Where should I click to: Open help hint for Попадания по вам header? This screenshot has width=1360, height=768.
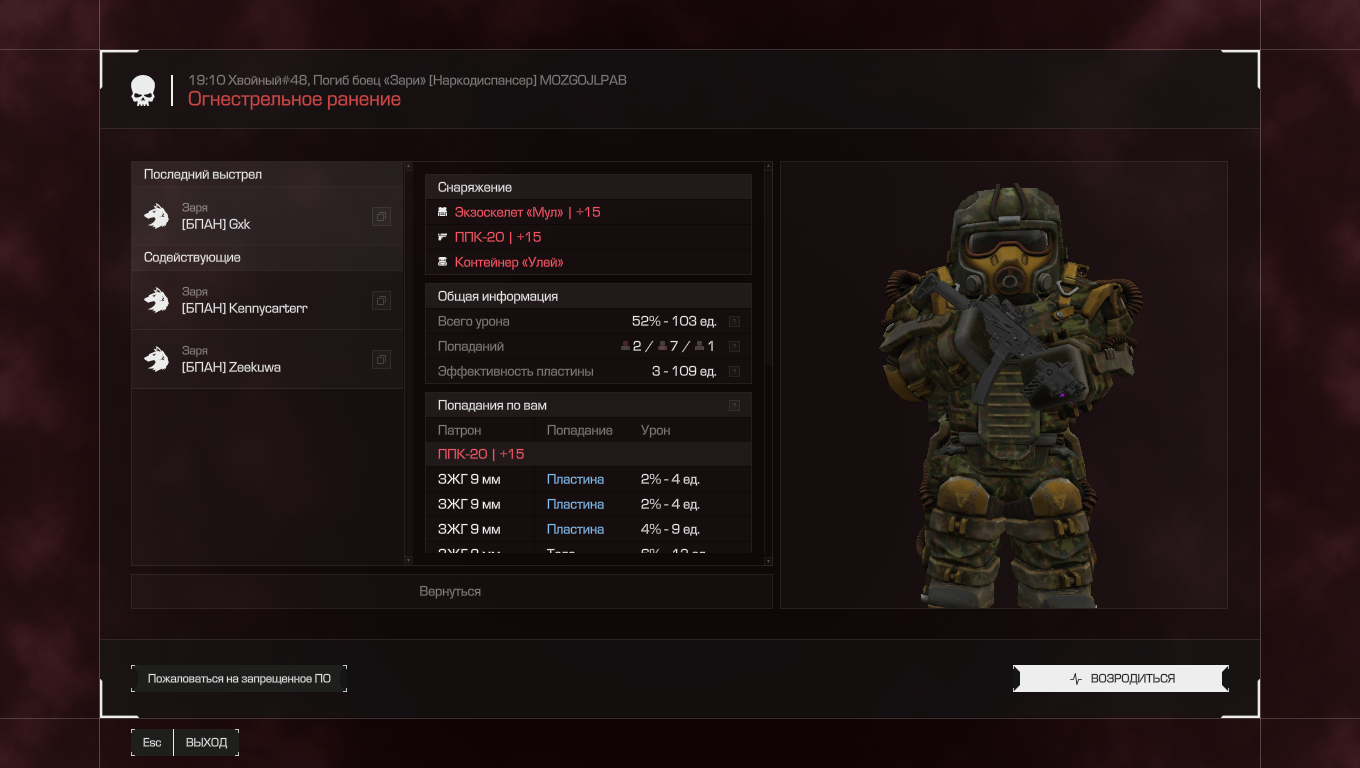734,405
